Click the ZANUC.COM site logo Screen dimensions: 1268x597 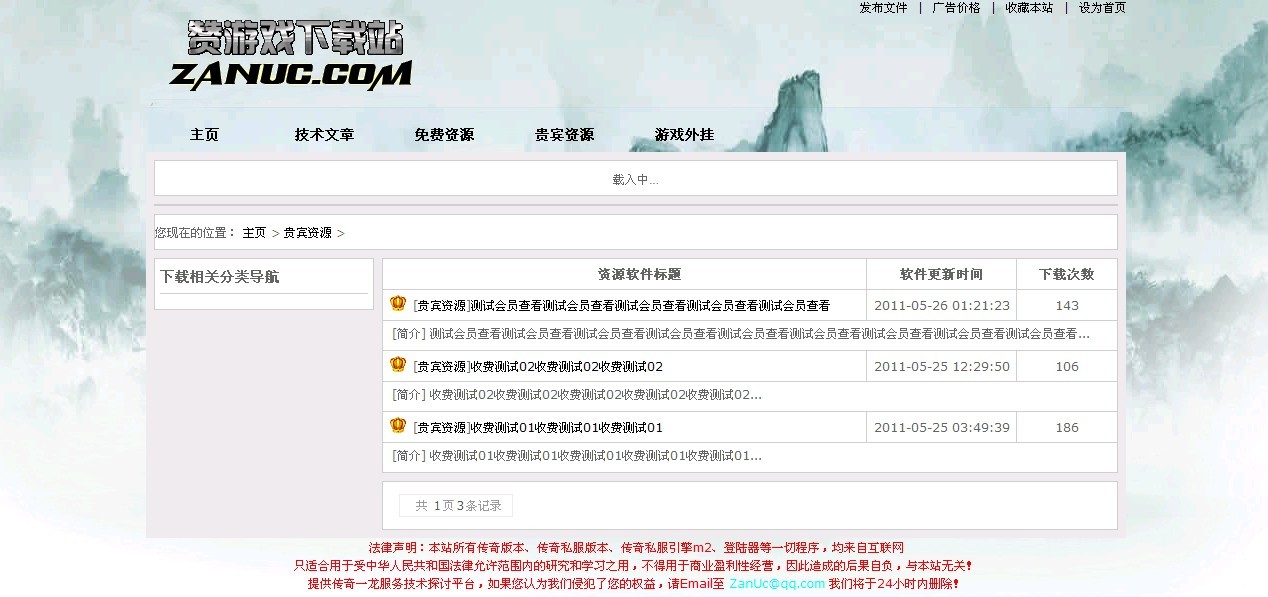click(291, 57)
